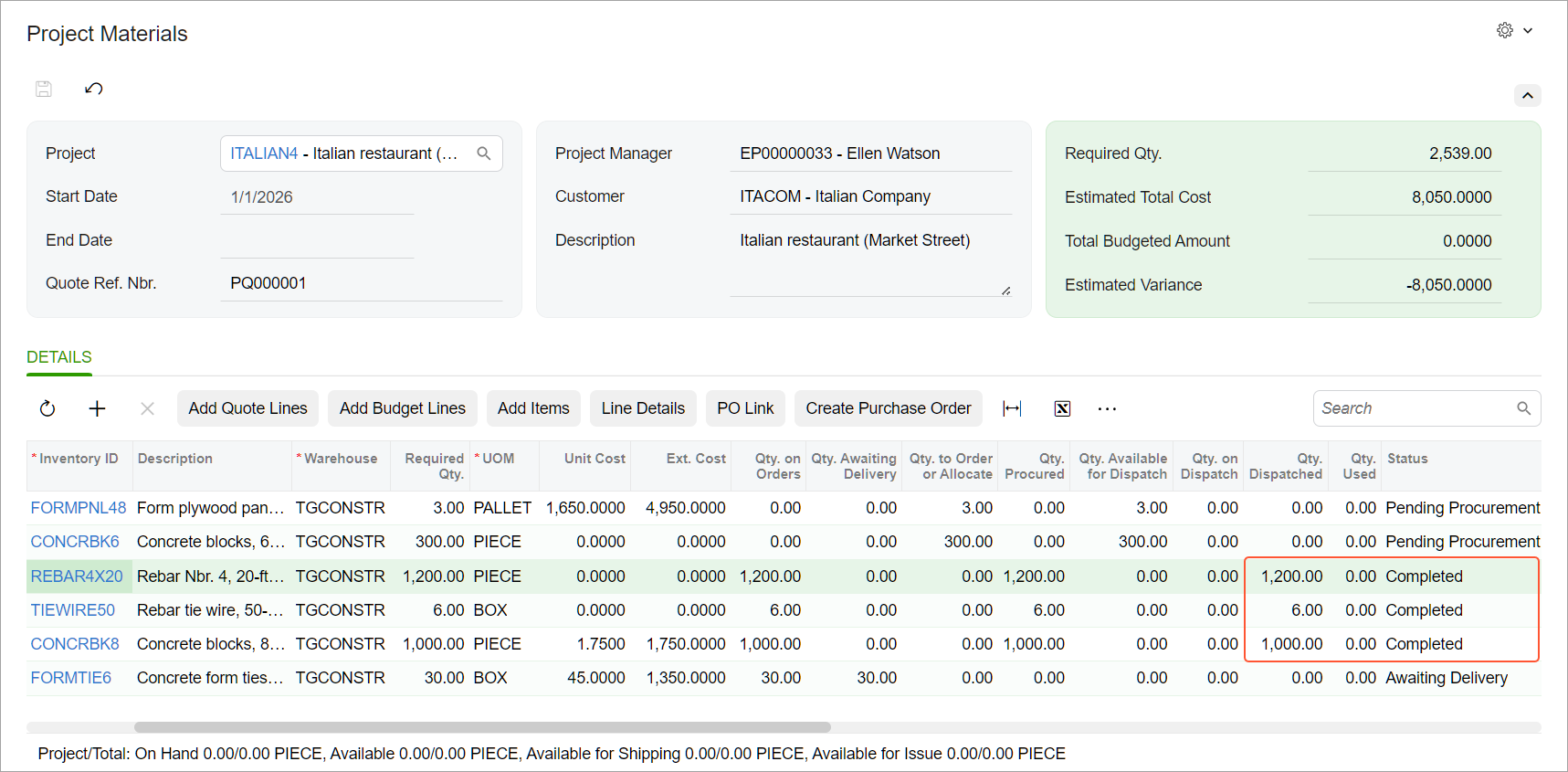This screenshot has width=1568, height=772.
Task: Click the Undo arrow icon
Action: click(93, 89)
